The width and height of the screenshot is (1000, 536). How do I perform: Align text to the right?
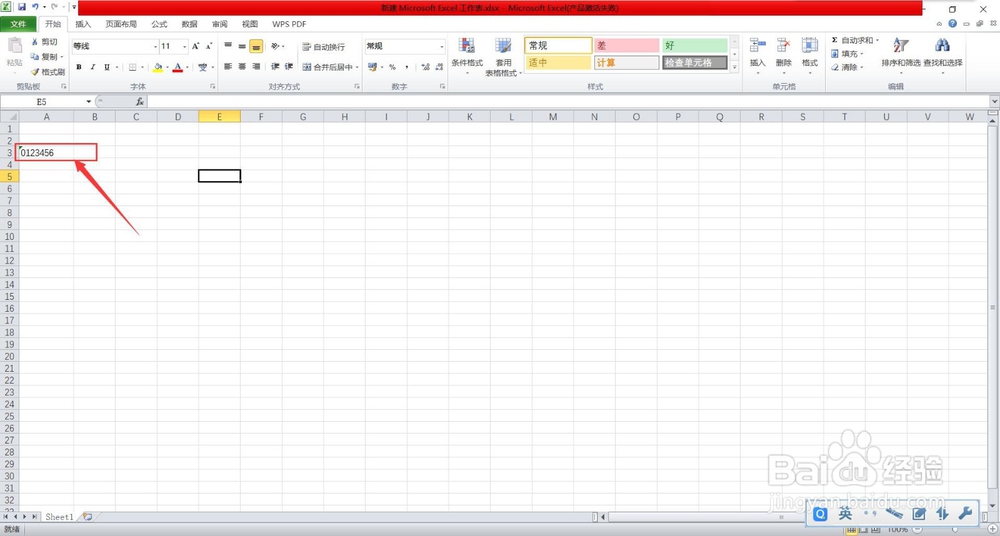(256, 66)
